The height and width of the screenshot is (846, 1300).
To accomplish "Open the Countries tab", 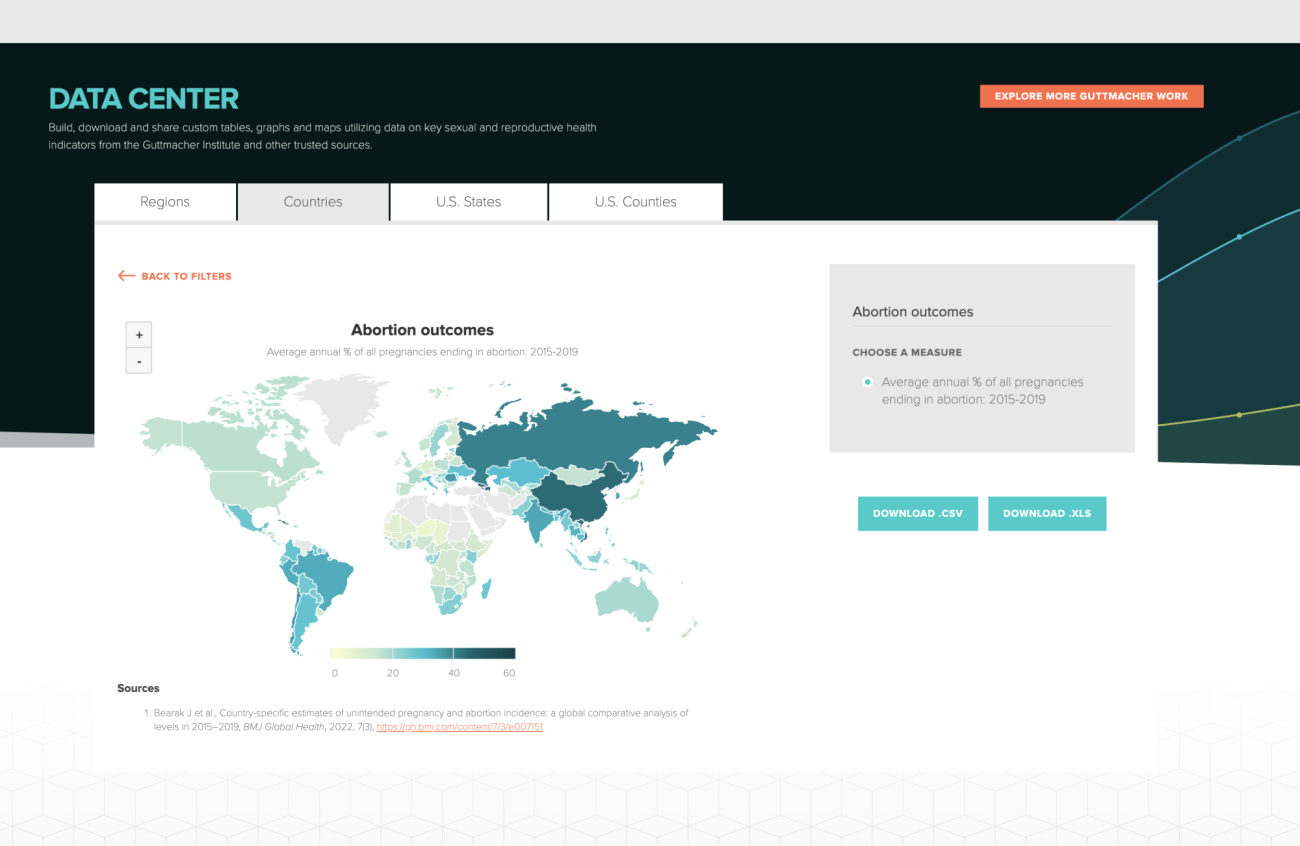I will 313,202.
